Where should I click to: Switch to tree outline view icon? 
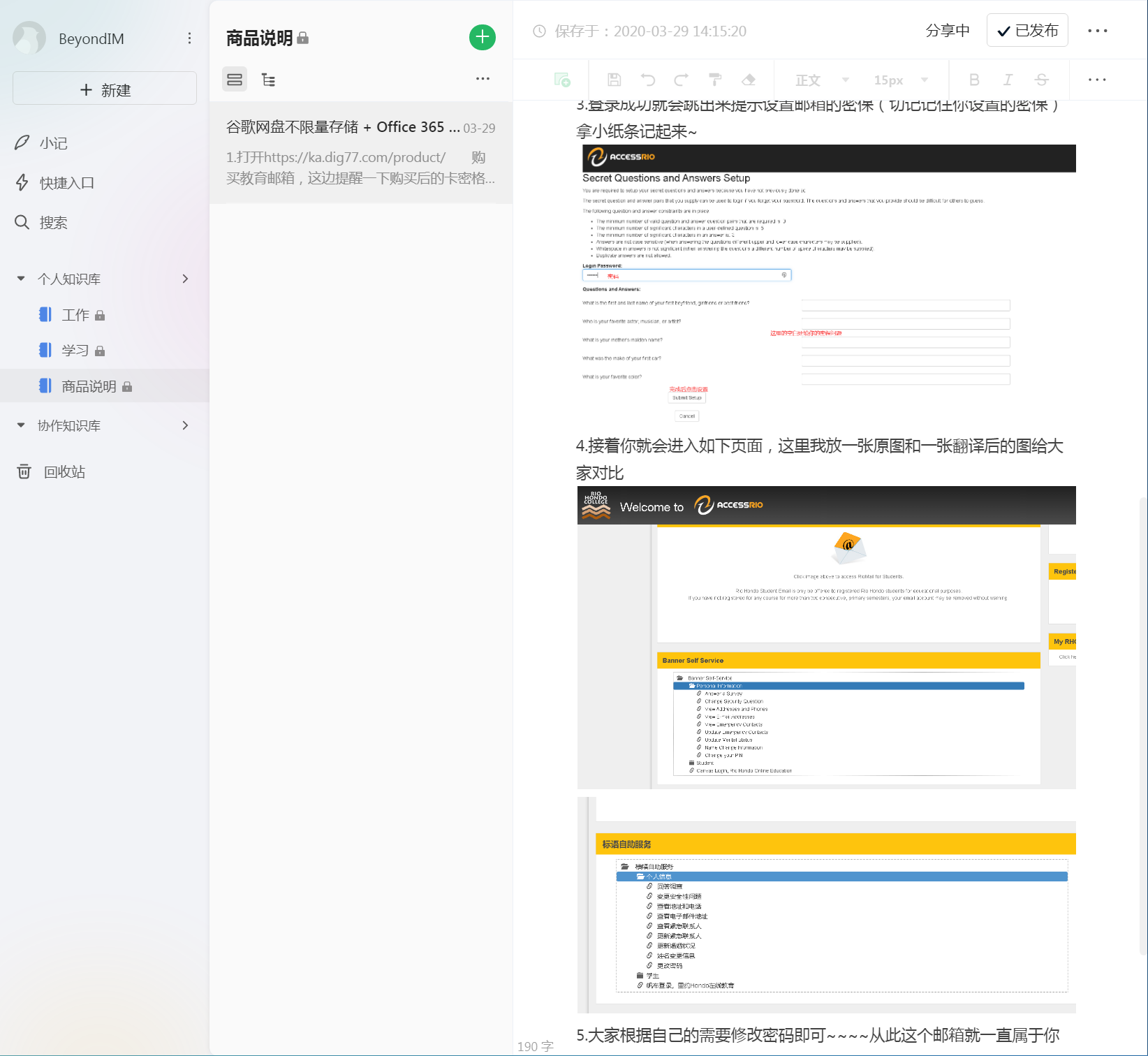coord(268,80)
